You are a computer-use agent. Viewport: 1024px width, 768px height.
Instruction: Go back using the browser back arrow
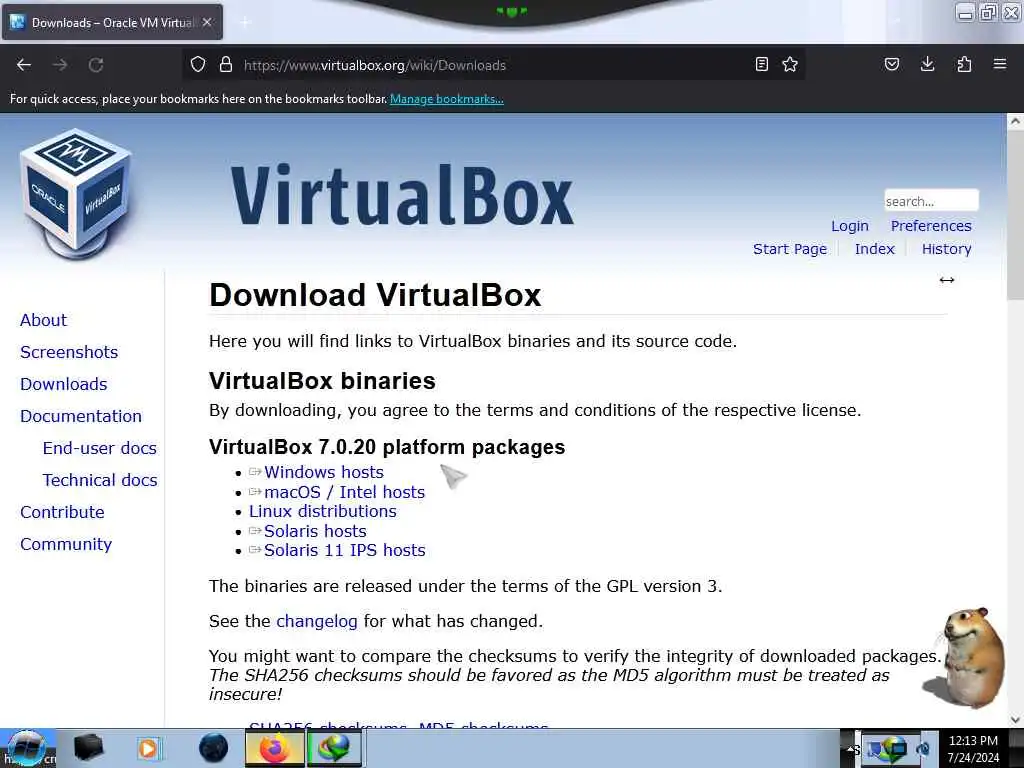pos(24,65)
